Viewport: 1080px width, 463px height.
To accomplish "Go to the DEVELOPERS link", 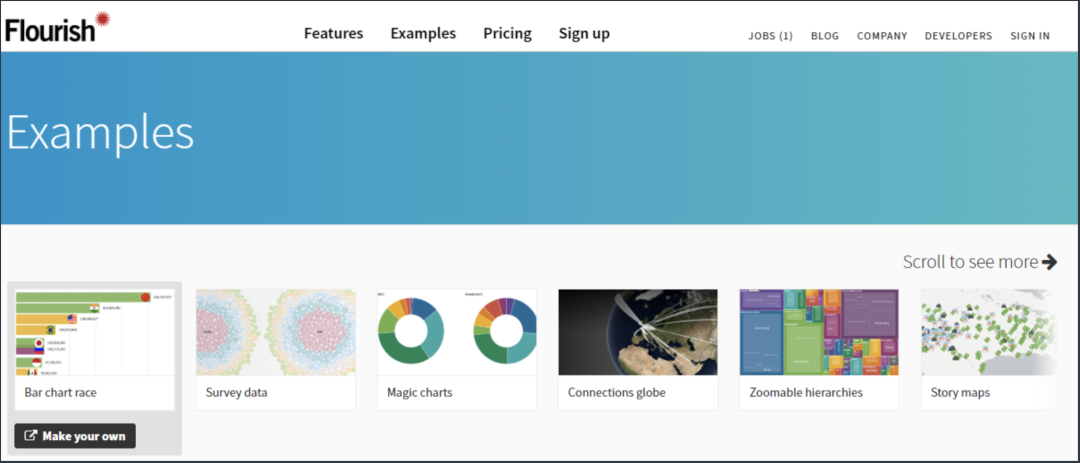I will coord(959,36).
